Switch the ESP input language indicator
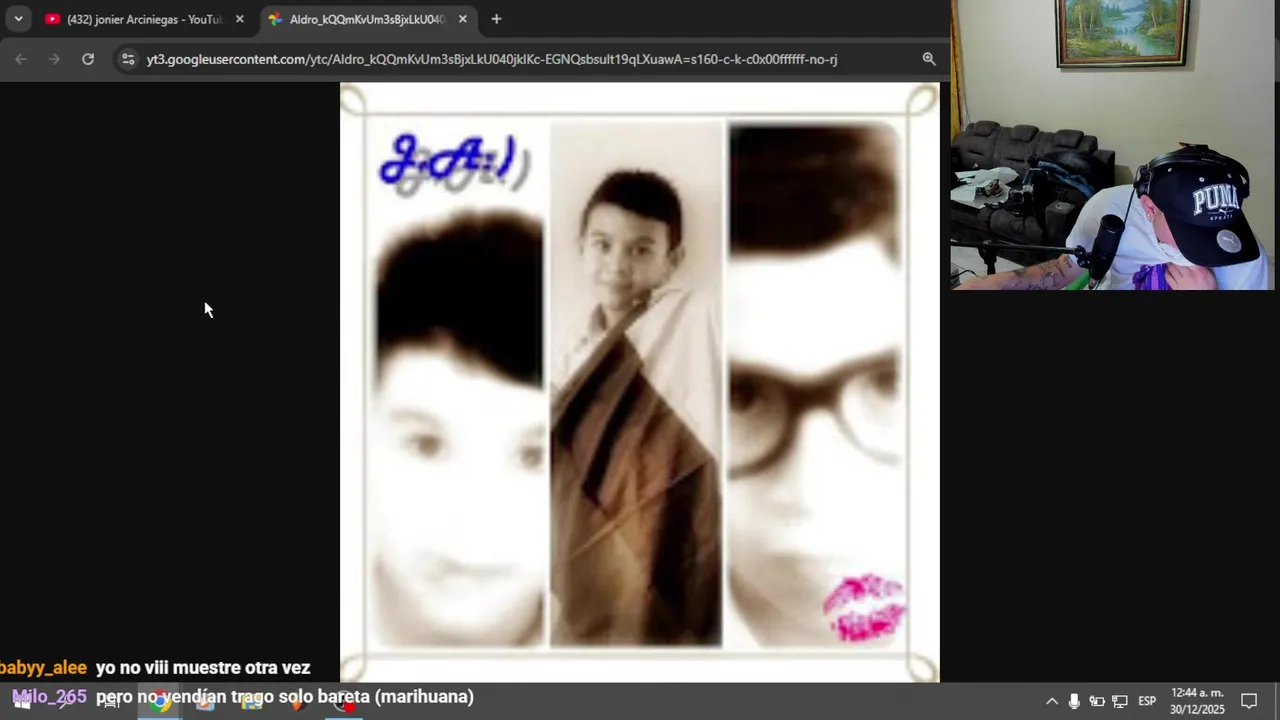This screenshot has width=1280, height=720. point(1147,701)
